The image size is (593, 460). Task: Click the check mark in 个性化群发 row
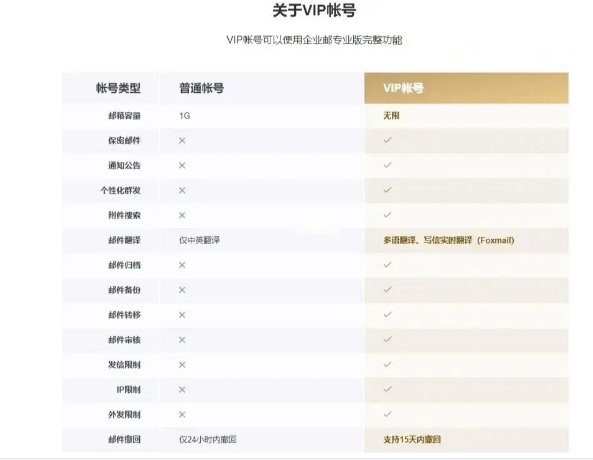pyautogui.click(x=387, y=190)
